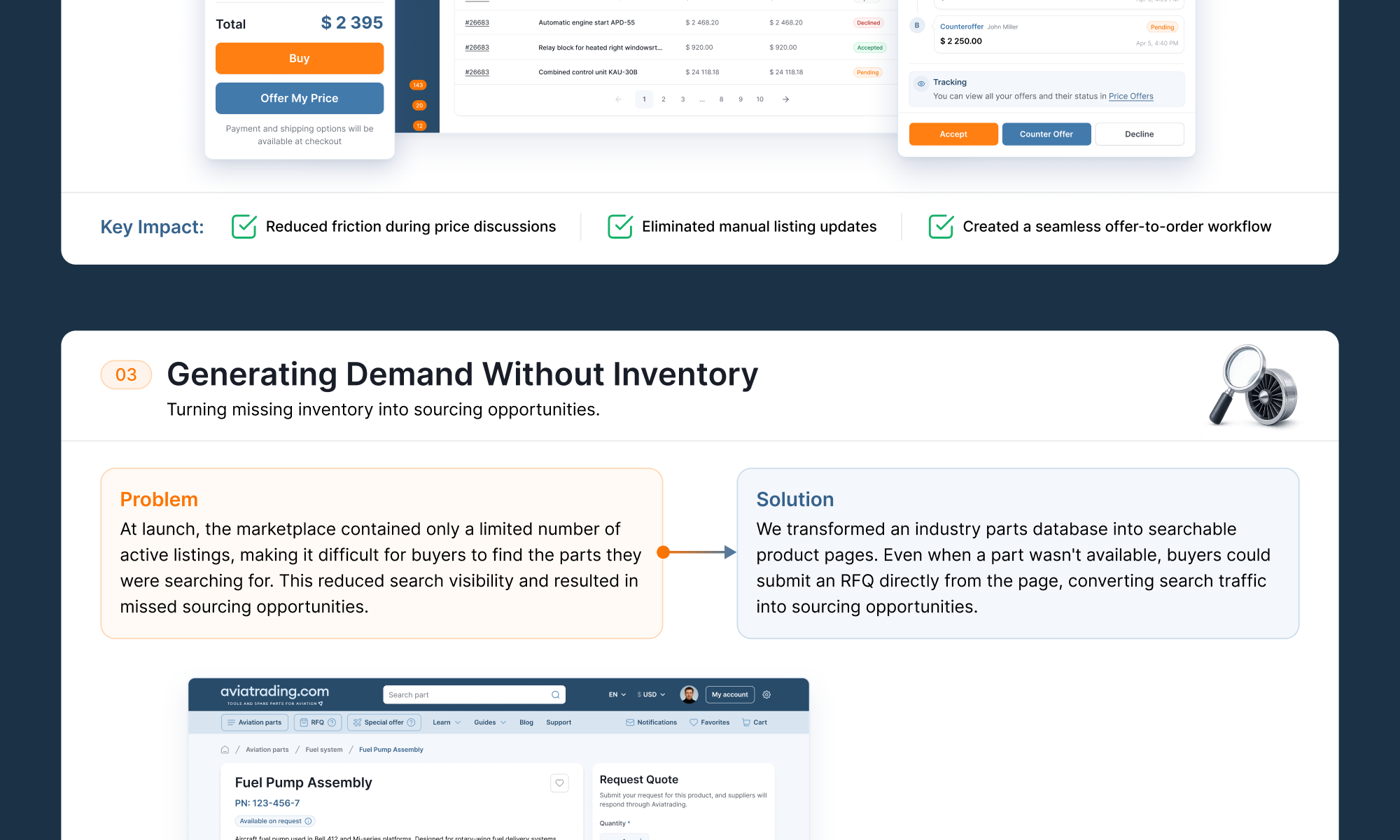
Task: Open My account
Action: click(x=730, y=695)
